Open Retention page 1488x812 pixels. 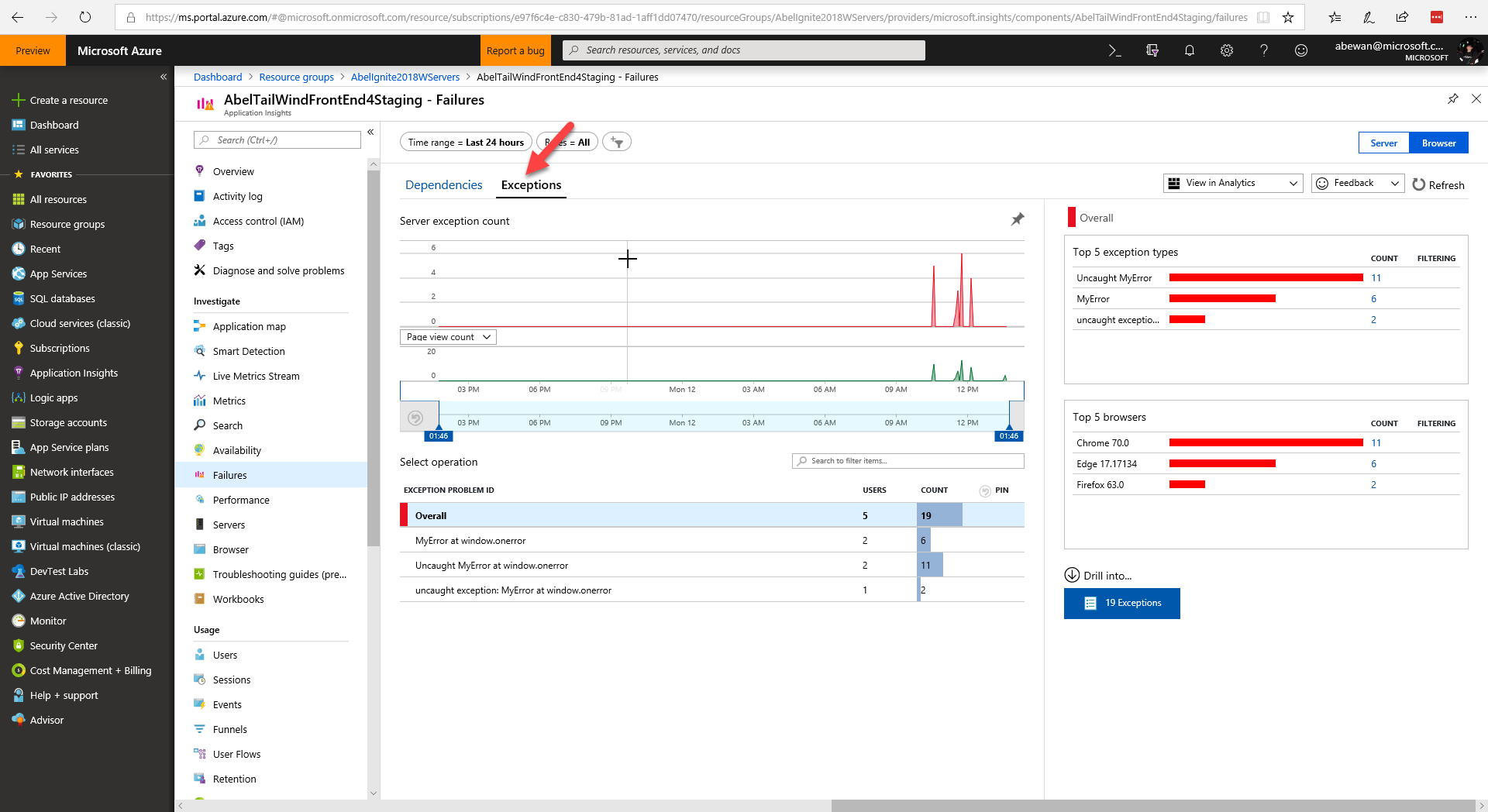234,779
